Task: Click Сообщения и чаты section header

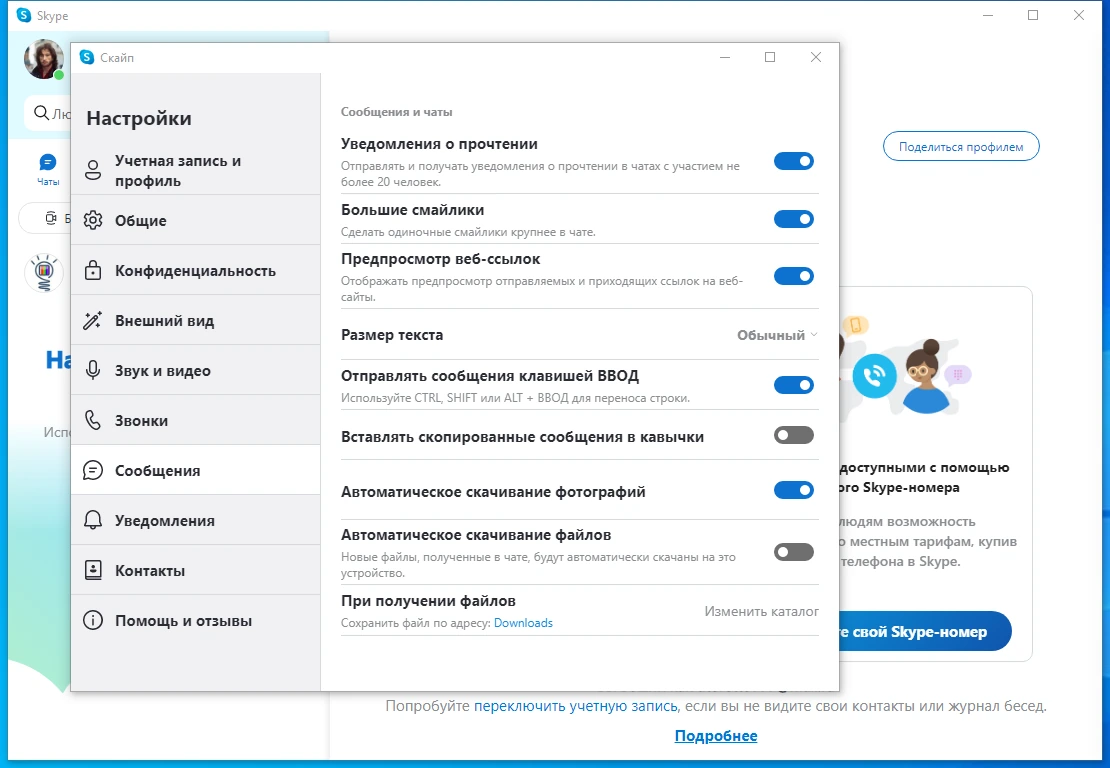Action: pyautogui.click(x=396, y=112)
